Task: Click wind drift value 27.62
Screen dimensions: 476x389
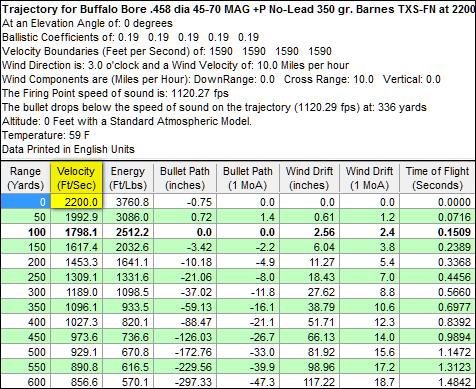Action: [x=309, y=292]
